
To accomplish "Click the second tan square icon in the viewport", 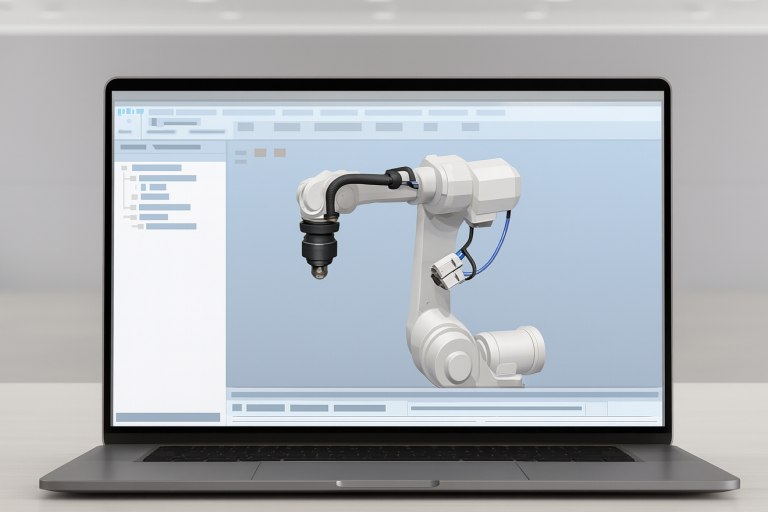I will pos(280,153).
